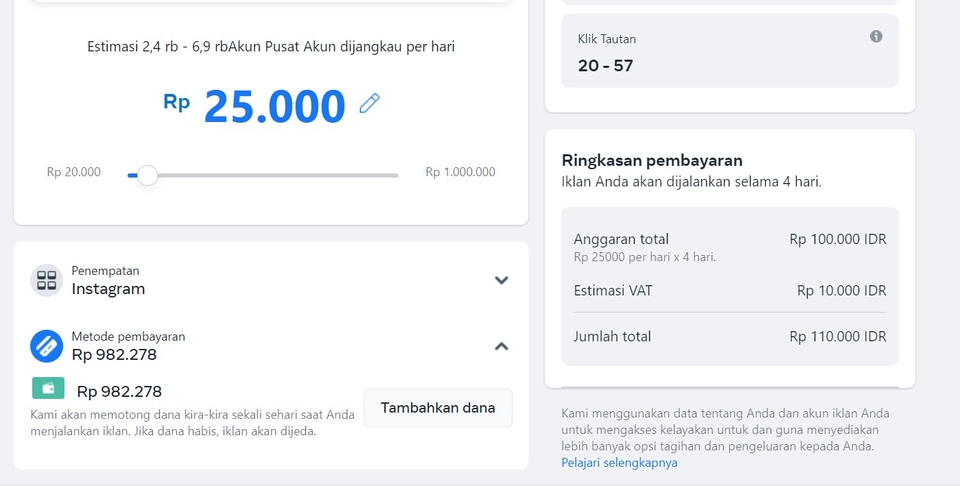
Task: Expand the Penempatan section chevron
Action: (502, 280)
